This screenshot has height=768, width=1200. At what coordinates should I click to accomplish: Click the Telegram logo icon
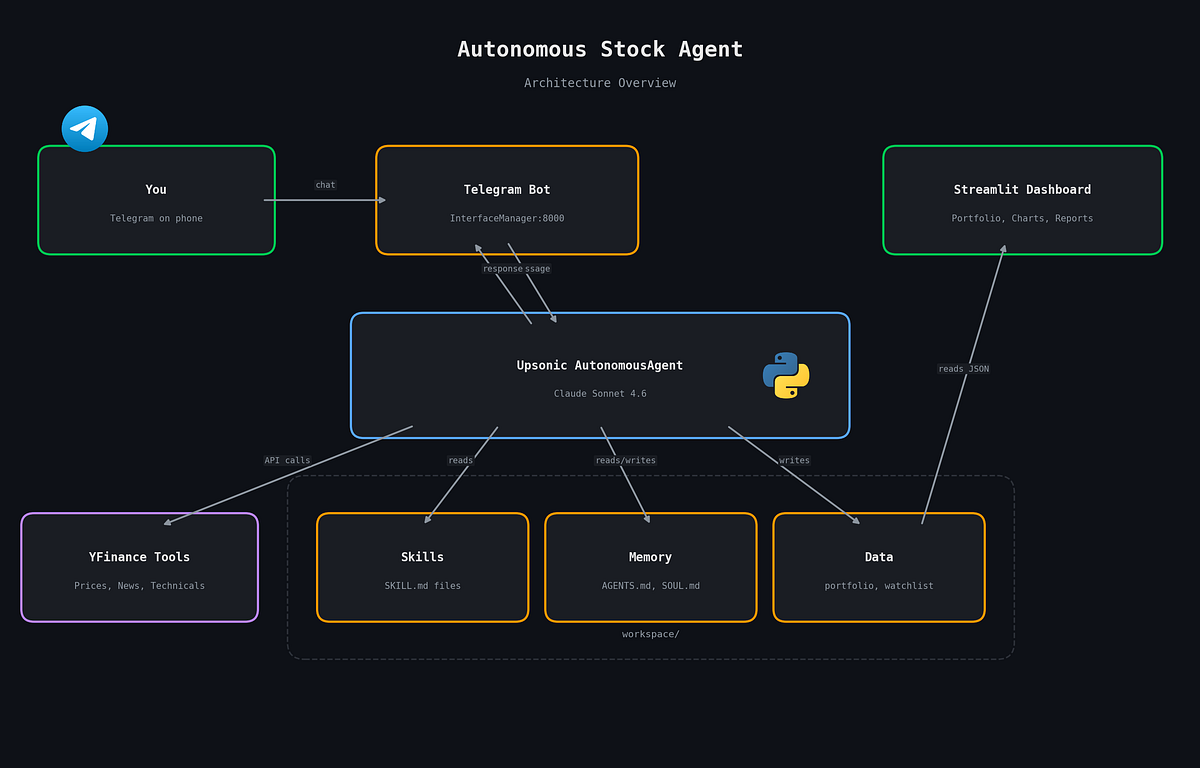click(85, 129)
